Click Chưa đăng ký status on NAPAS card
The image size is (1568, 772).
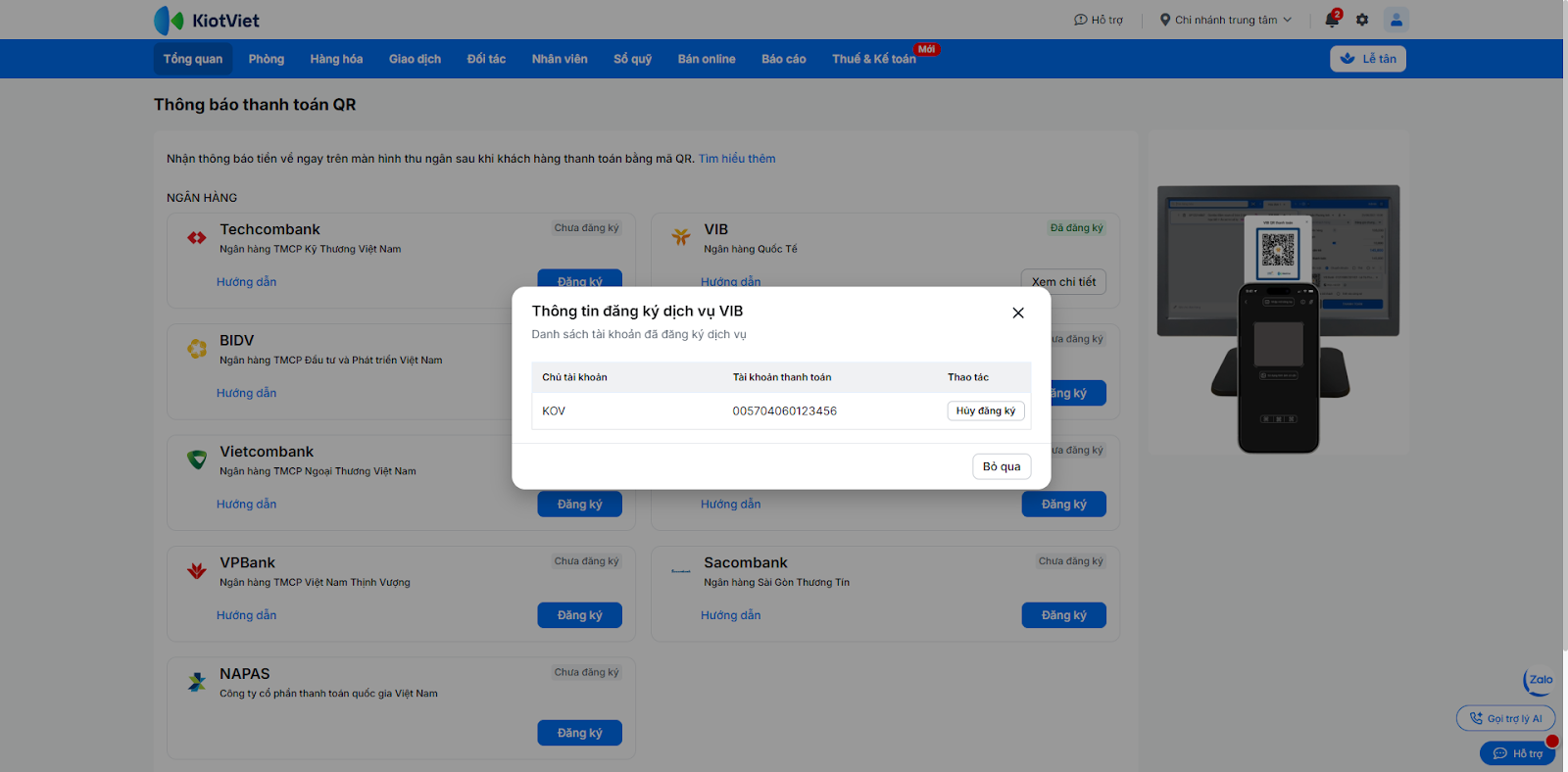[587, 672]
